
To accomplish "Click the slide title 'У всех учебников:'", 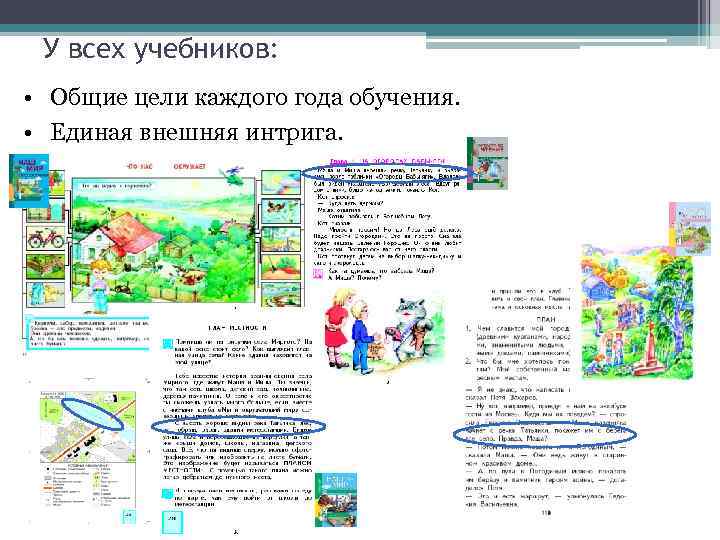I will pos(160,49).
